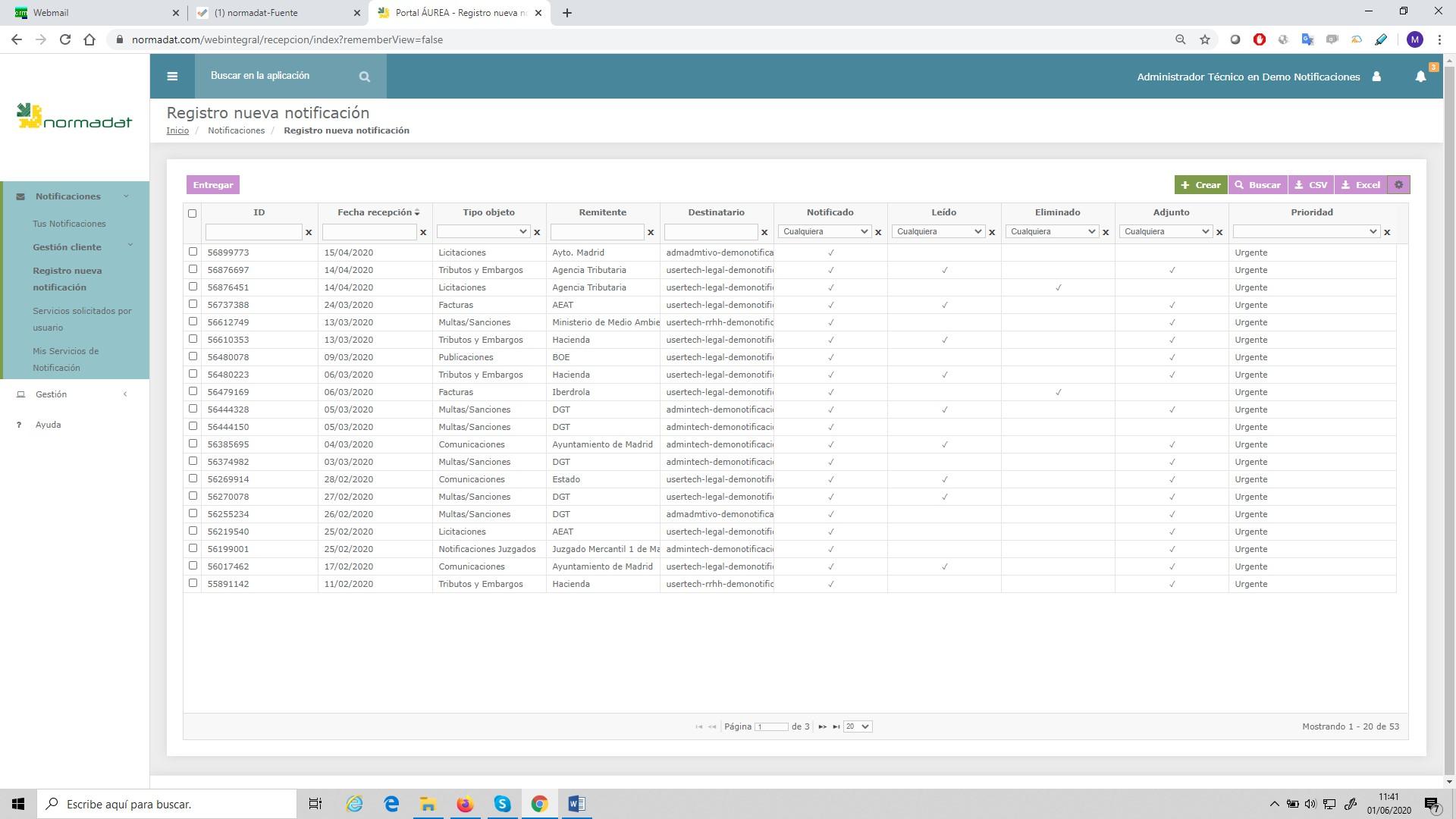Open Chrome from the taskbar
1456x819 pixels.
coord(539,804)
